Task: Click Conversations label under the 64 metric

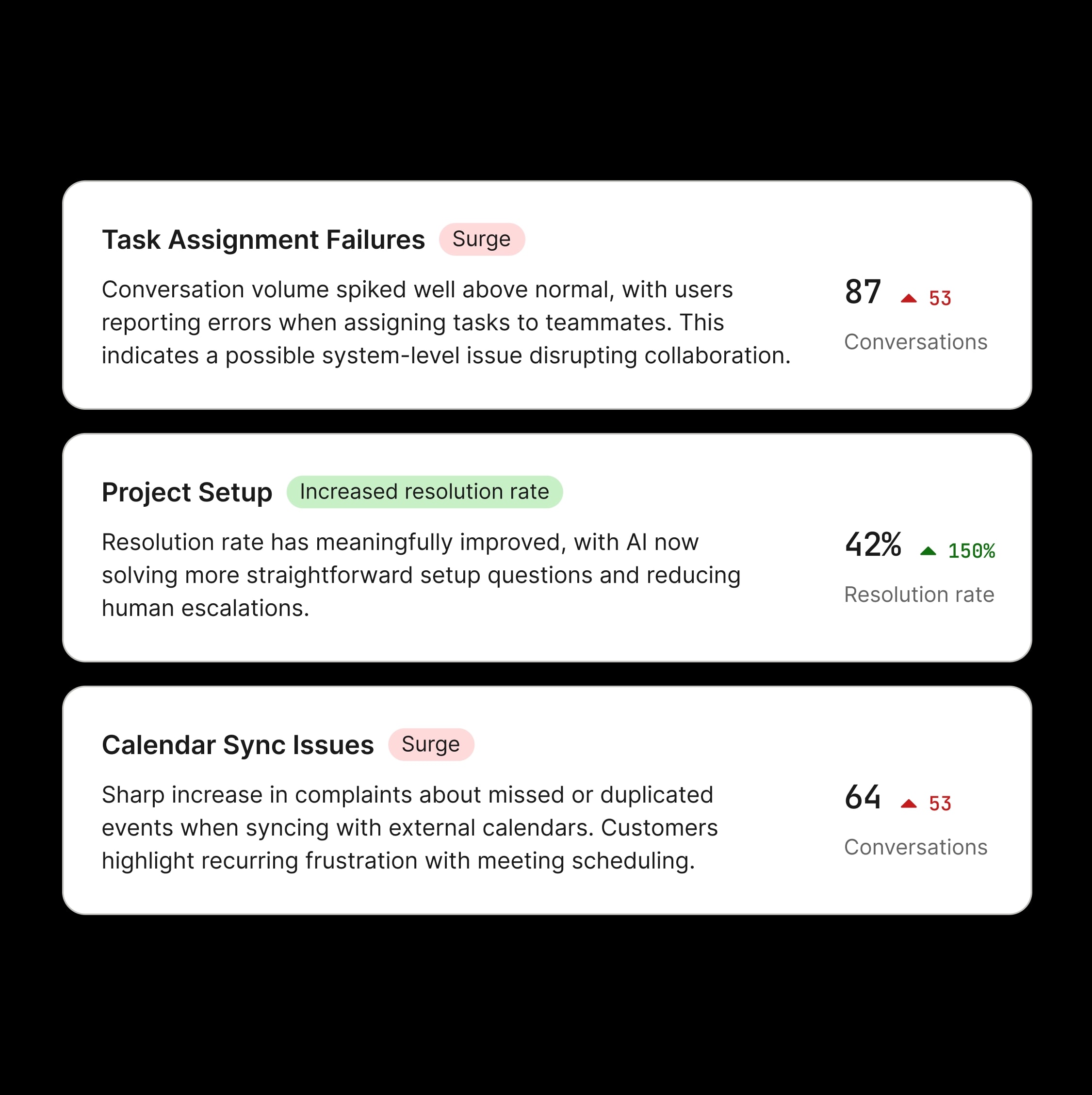Action: pos(915,847)
